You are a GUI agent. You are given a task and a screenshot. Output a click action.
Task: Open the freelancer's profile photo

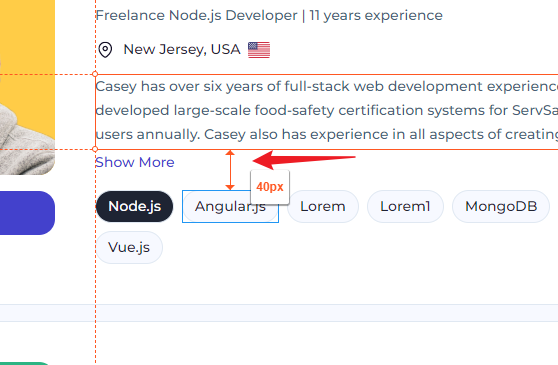[27, 87]
